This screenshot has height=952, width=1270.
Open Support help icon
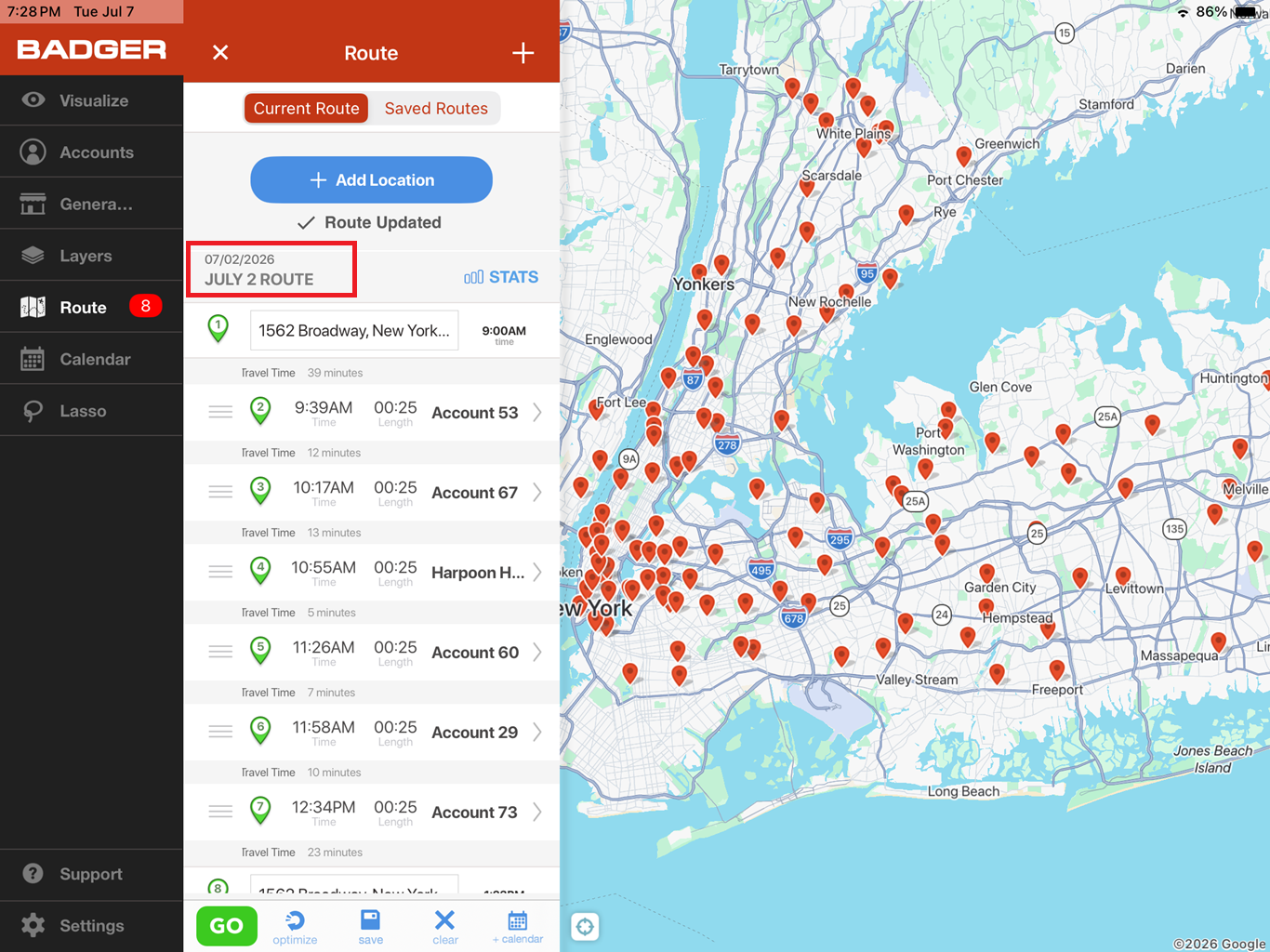[x=33, y=873]
